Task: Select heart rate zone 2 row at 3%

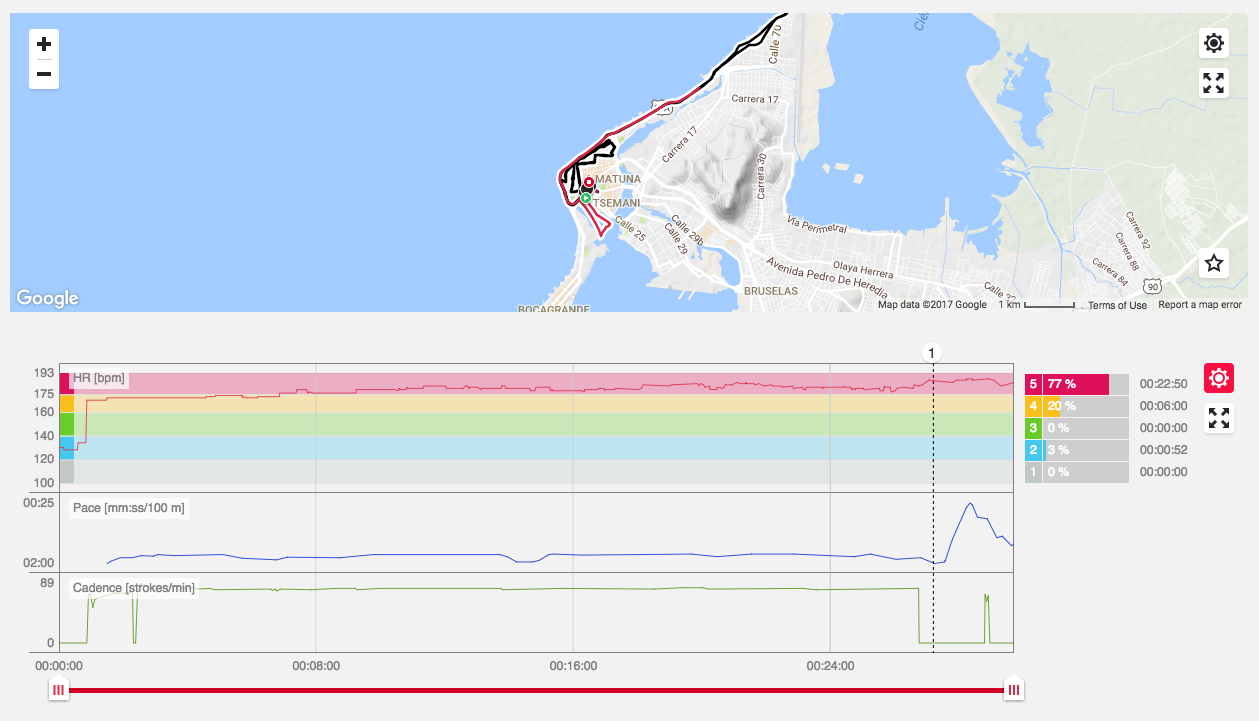Action: [1076, 450]
